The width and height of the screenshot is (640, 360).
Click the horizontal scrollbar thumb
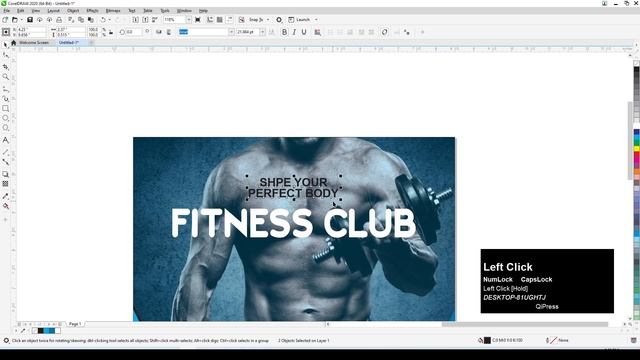[525, 324]
